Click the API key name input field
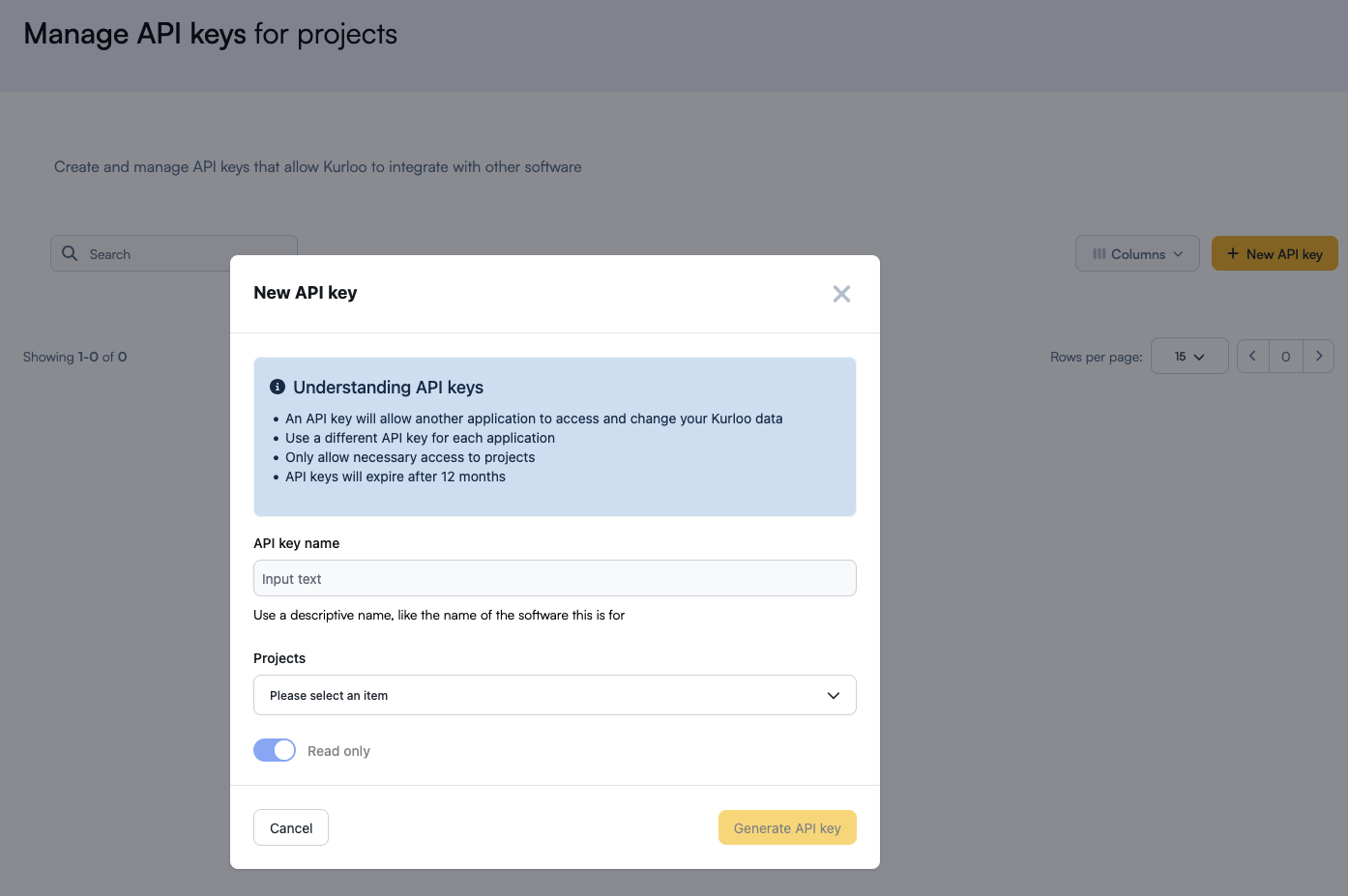The width and height of the screenshot is (1348, 896). (554, 578)
